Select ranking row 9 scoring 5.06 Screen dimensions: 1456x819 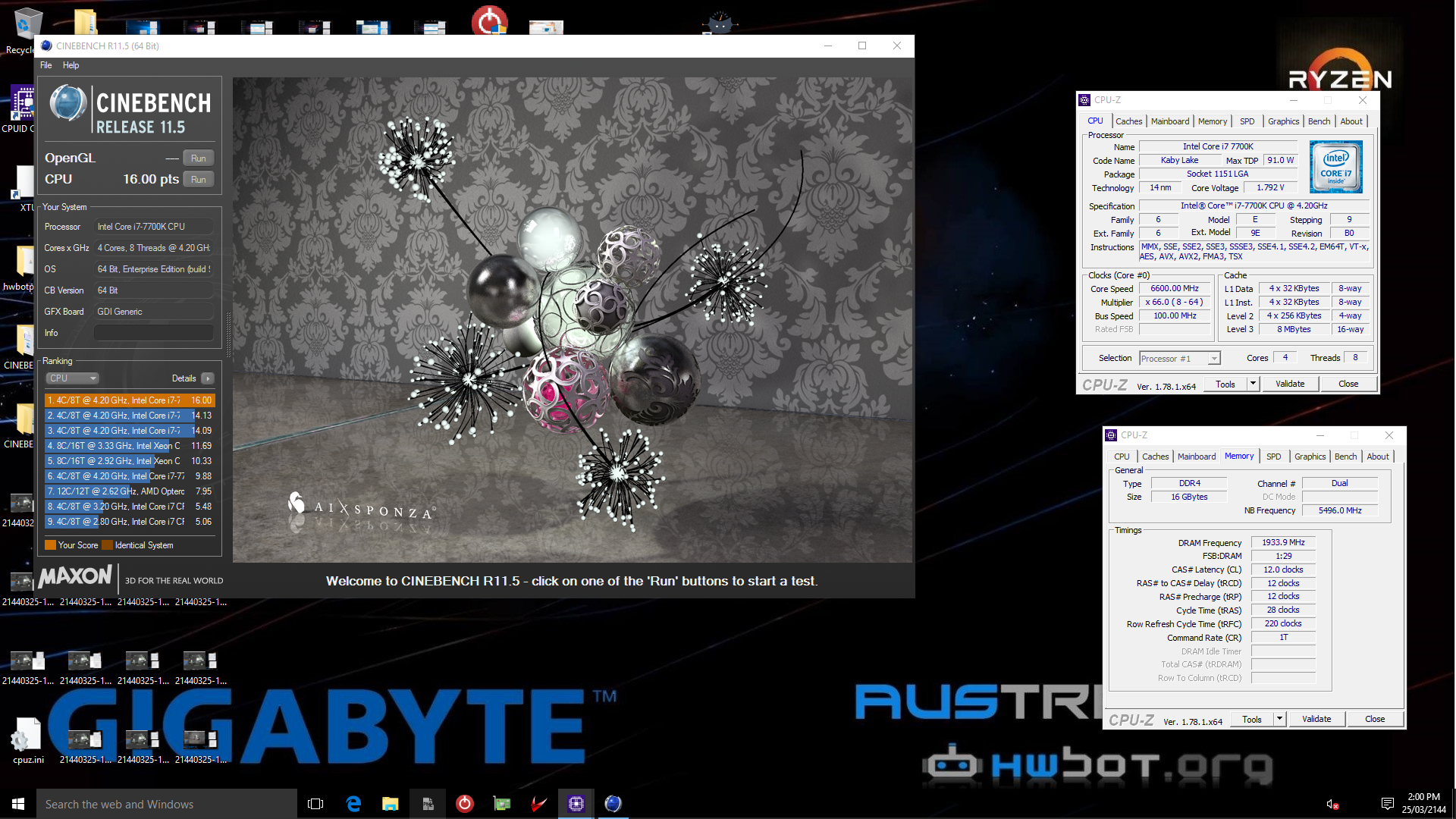click(130, 522)
